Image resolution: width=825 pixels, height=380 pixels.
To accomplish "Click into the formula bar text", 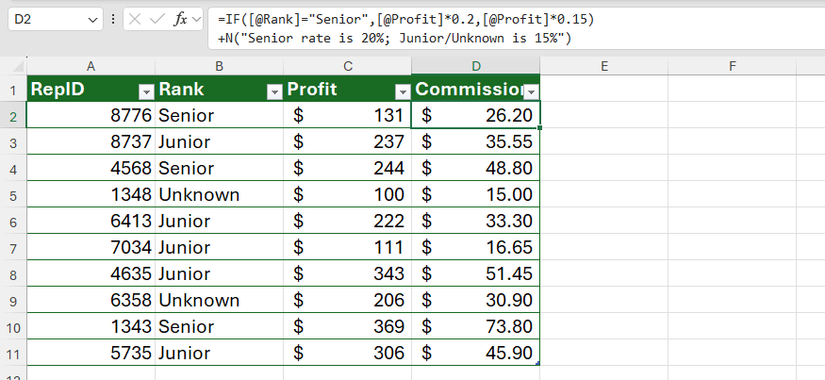I will (516, 29).
